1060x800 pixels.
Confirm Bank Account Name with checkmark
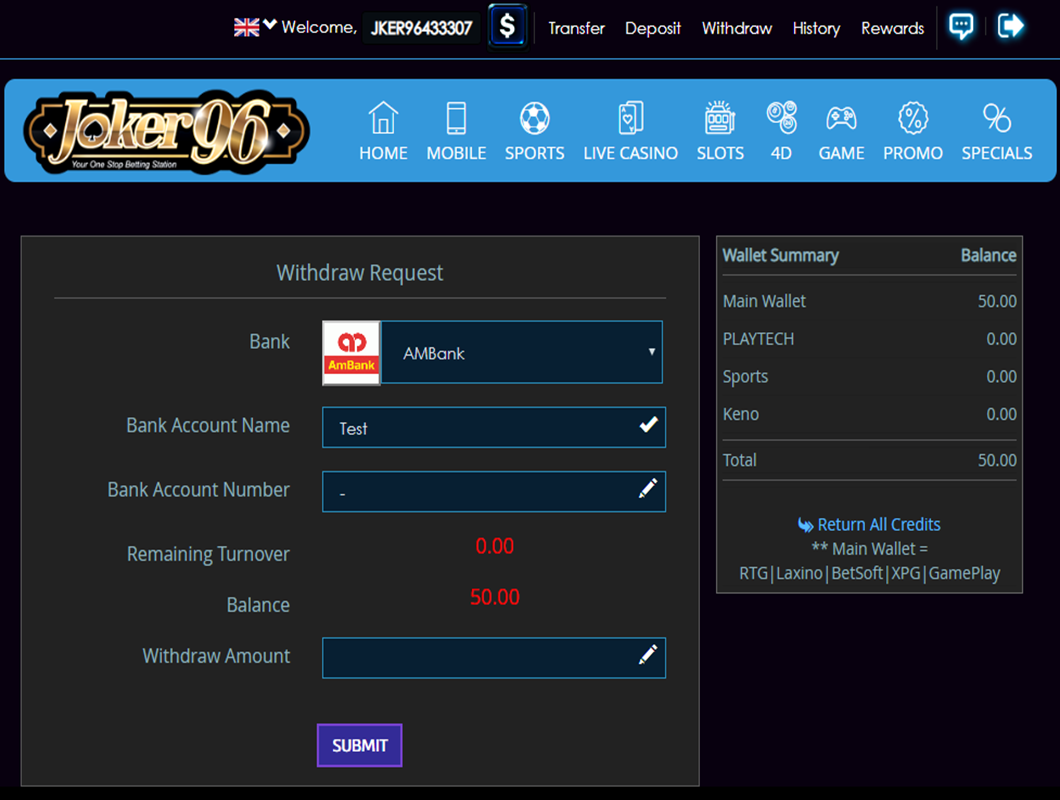tap(649, 426)
